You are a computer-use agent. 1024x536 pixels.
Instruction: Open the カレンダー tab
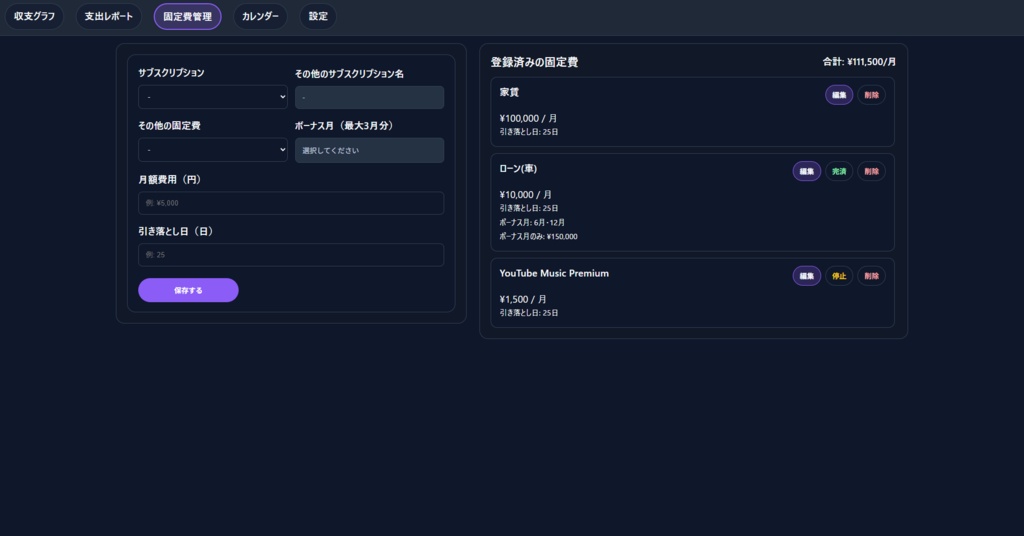260,16
